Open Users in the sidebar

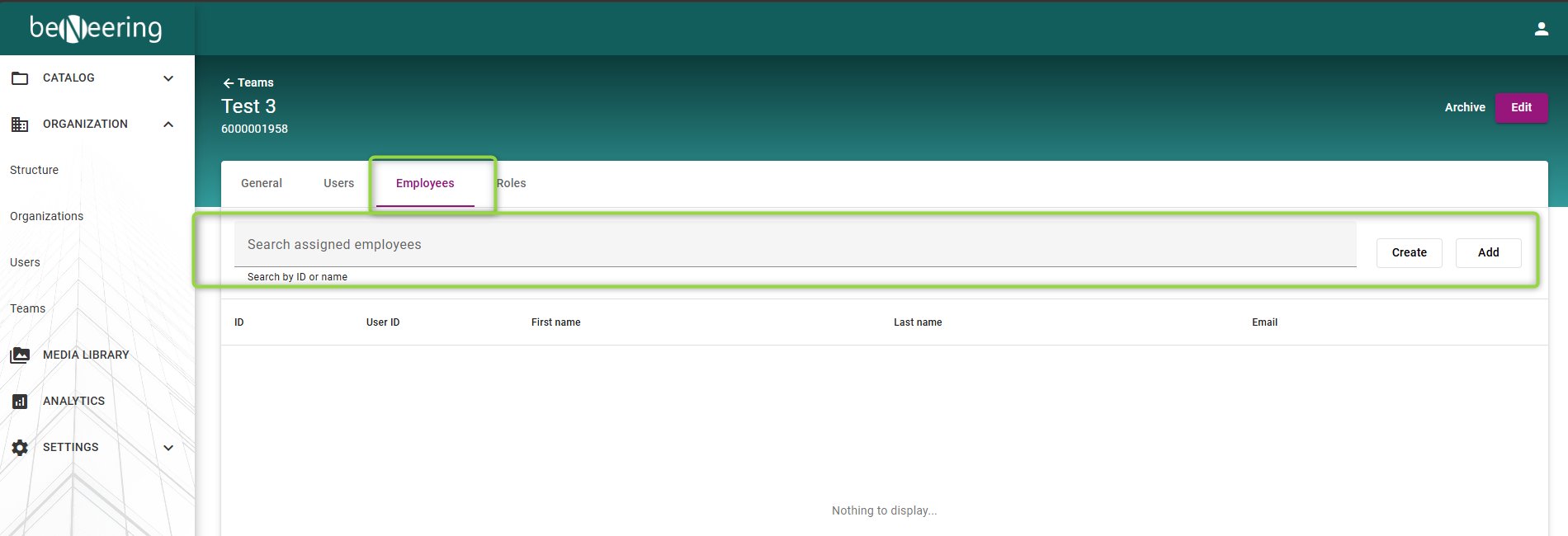[x=25, y=262]
